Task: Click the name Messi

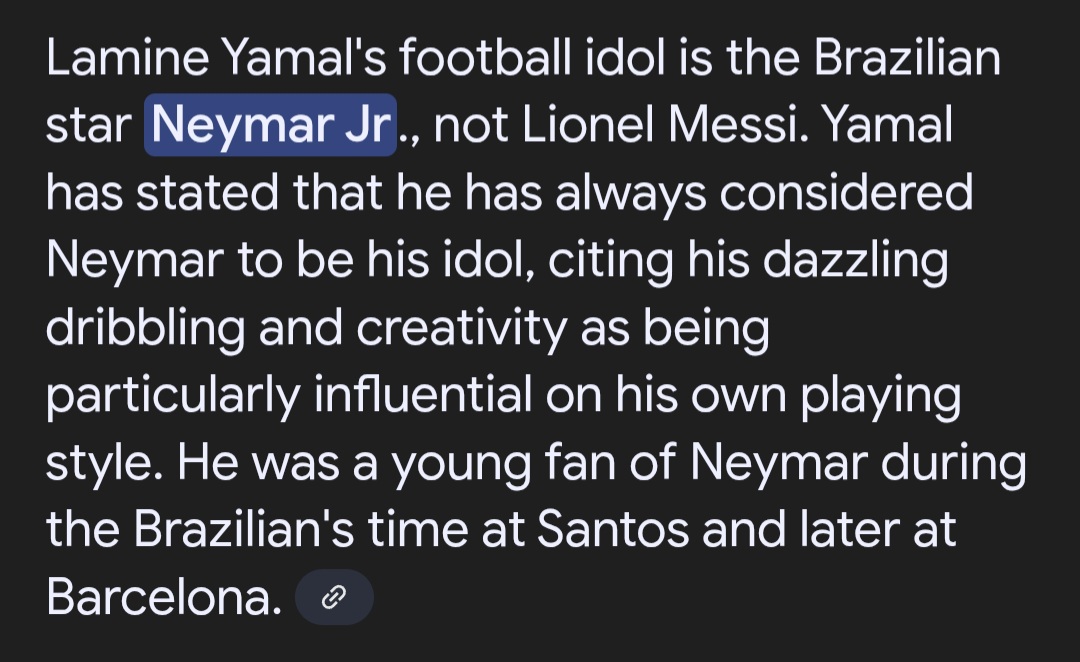Action: tap(738, 125)
